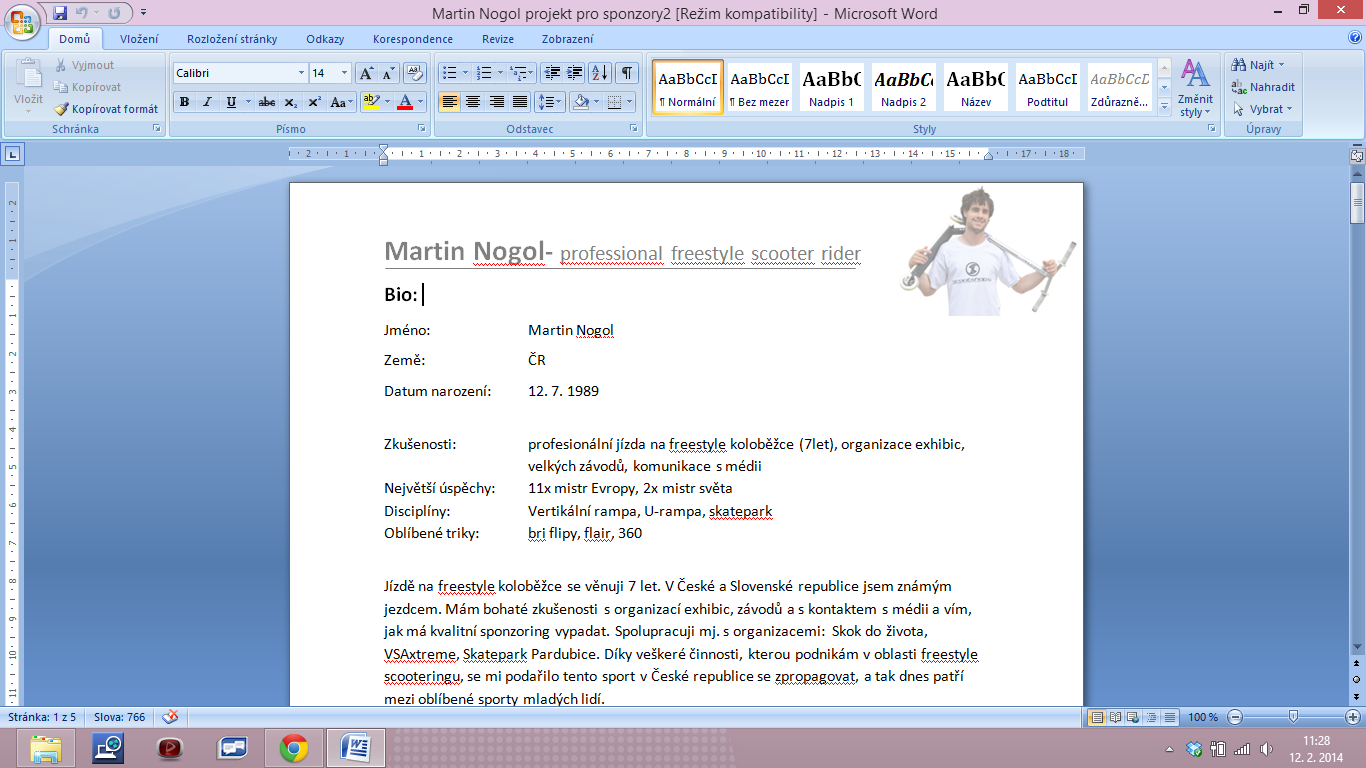Apply the Nadpis 1 style

point(831,87)
